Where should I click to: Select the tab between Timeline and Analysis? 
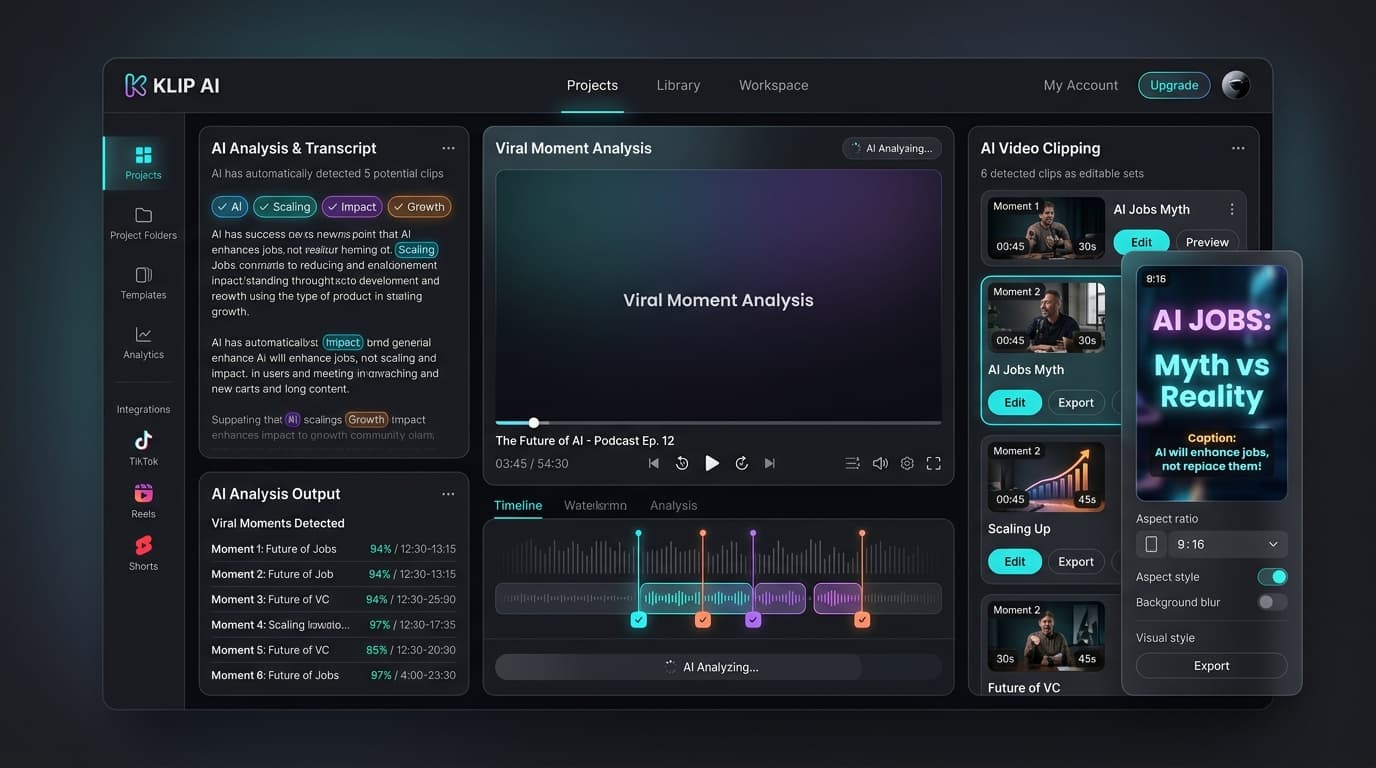(x=595, y=505)
